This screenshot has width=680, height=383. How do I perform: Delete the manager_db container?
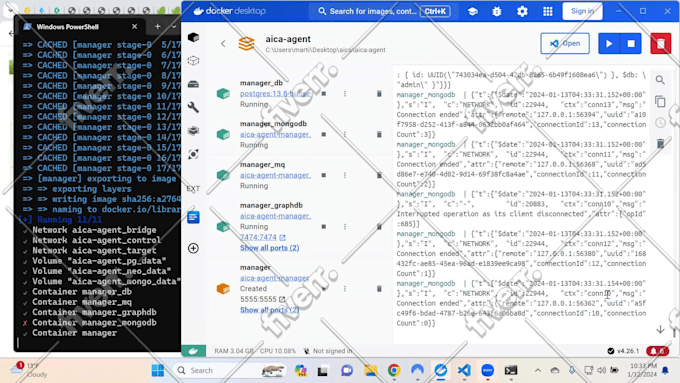click(x=379, y=93)
